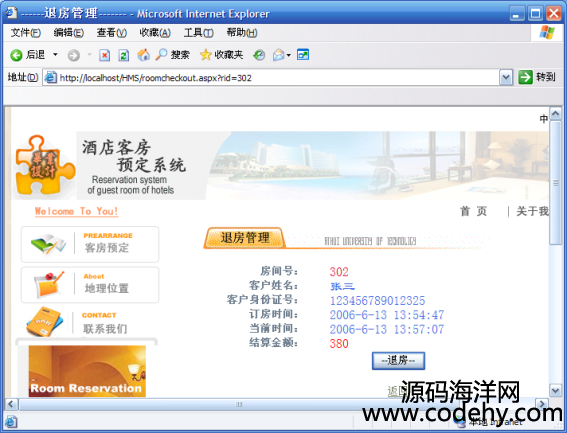This screenshot has width=567, height=433.
Task: Open Favorites star icon
Action: tap(205, 55)
